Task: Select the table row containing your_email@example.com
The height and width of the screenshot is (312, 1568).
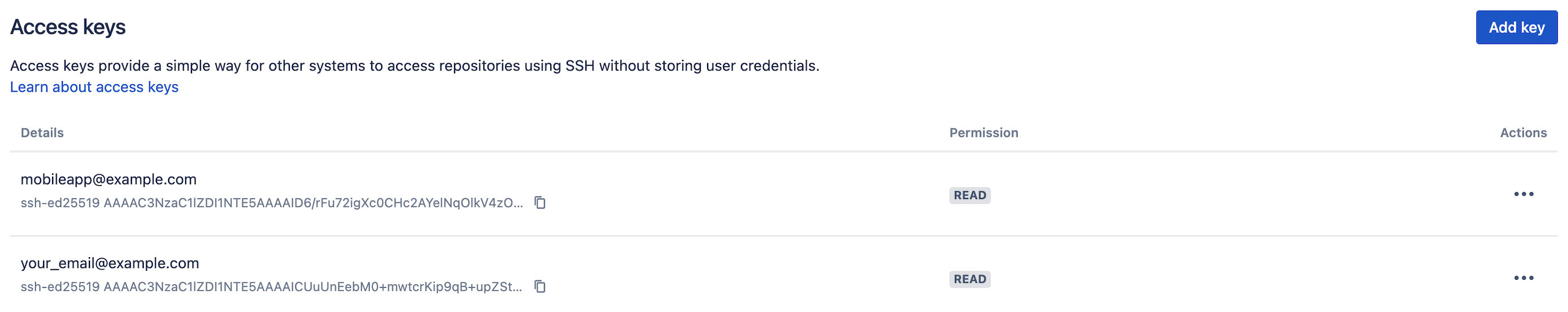Action: (784, 274)
